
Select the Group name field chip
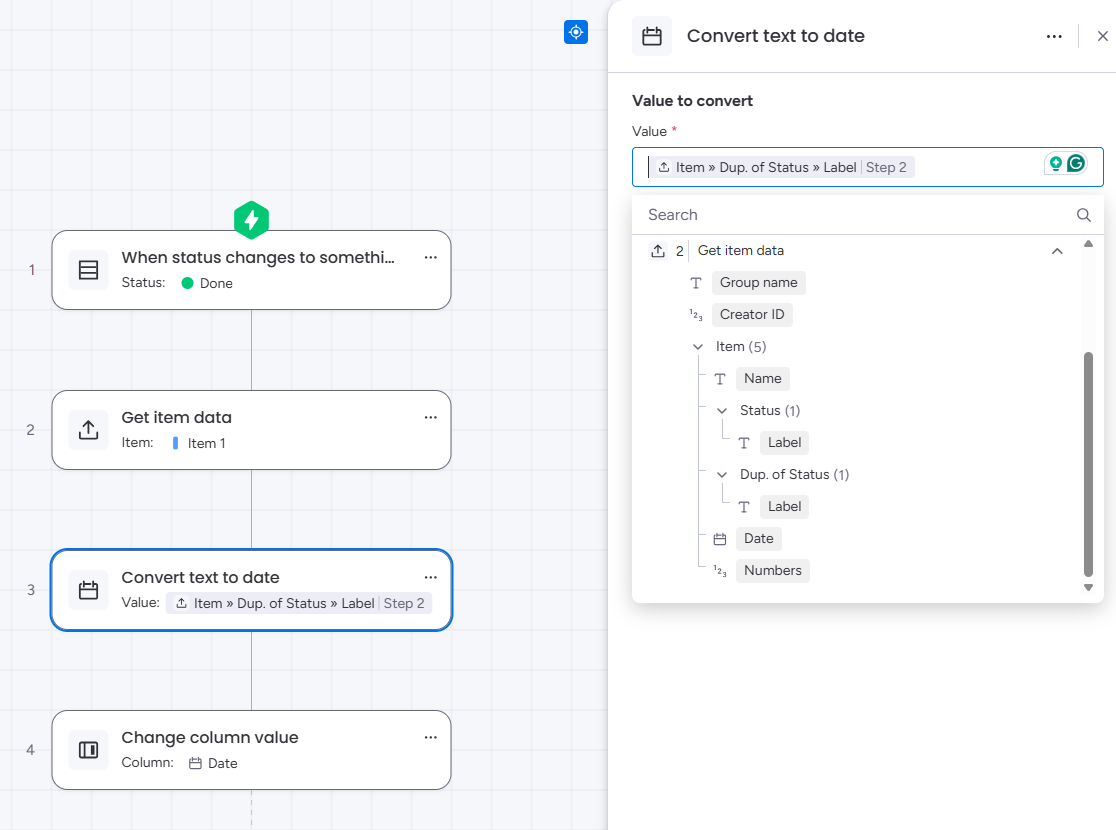(759, 283)
